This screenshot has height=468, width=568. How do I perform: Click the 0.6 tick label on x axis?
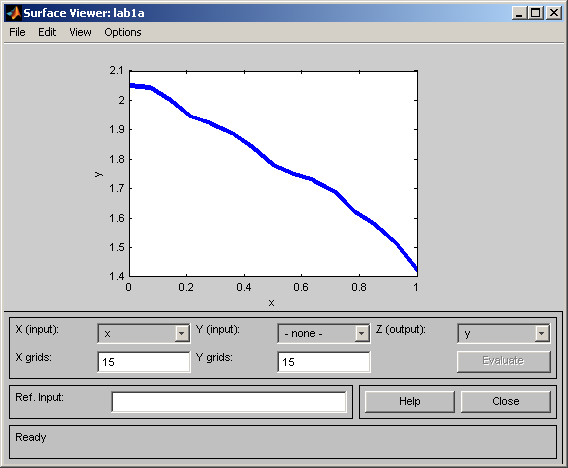301,288
